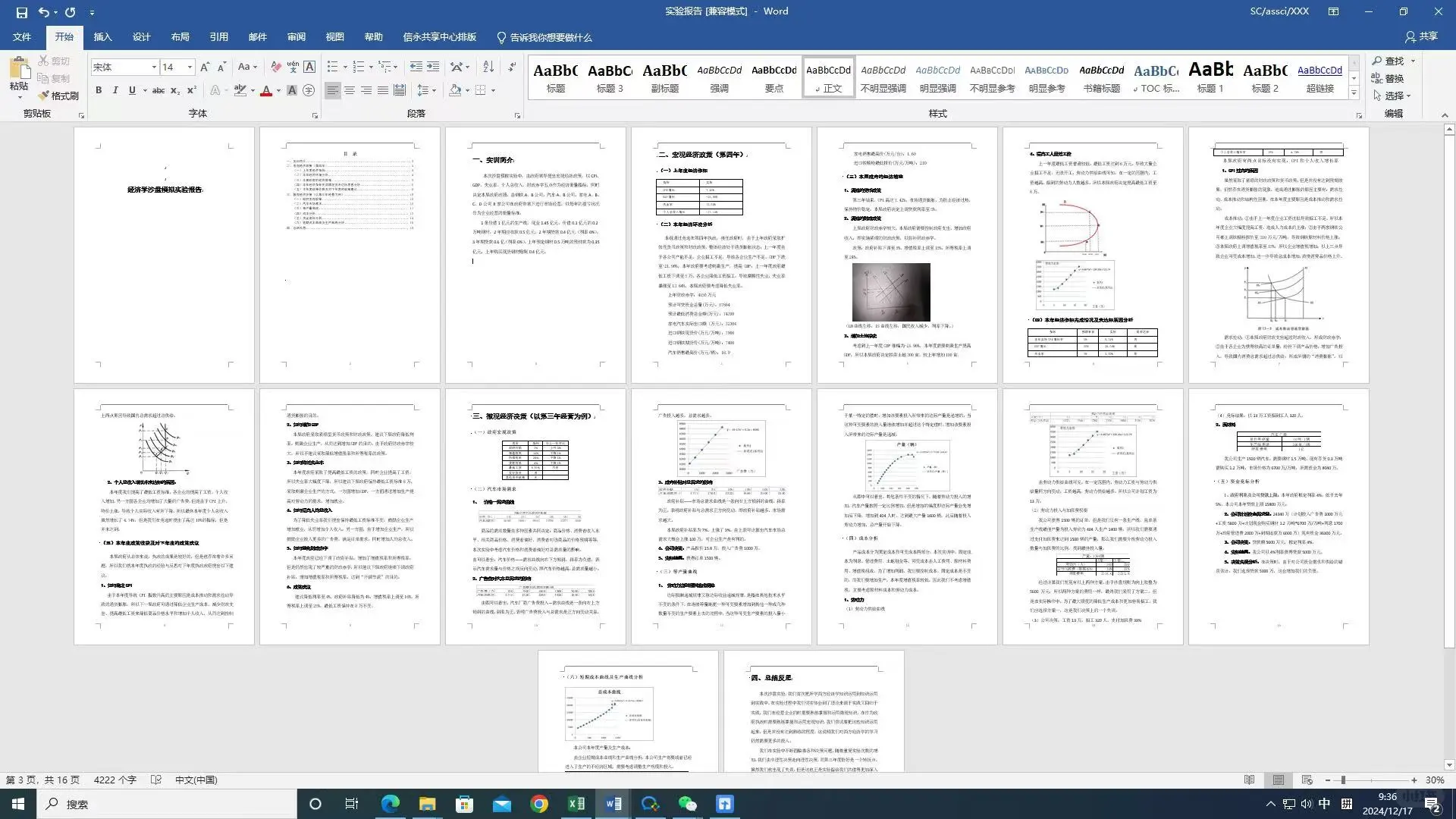Switch to Web Layout view
Viewport: 1456px width, 819px height.
pyautogui.click(x=1307, y=780)
